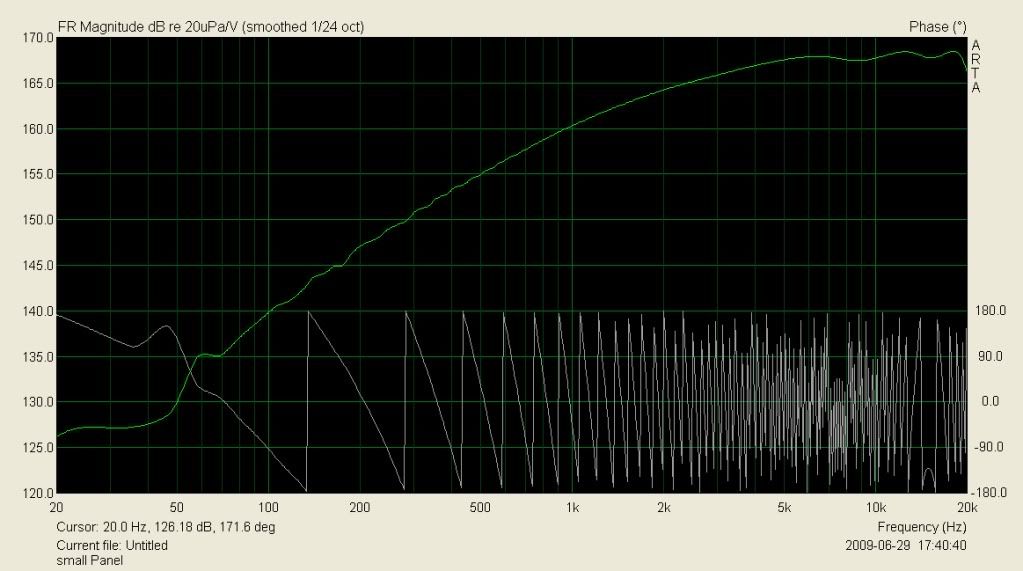Image resolution: width=1023 pixels, height=571 pixels.
Task: Click the 20 Hz frequency axis label
Action: (x=56, y=508)
